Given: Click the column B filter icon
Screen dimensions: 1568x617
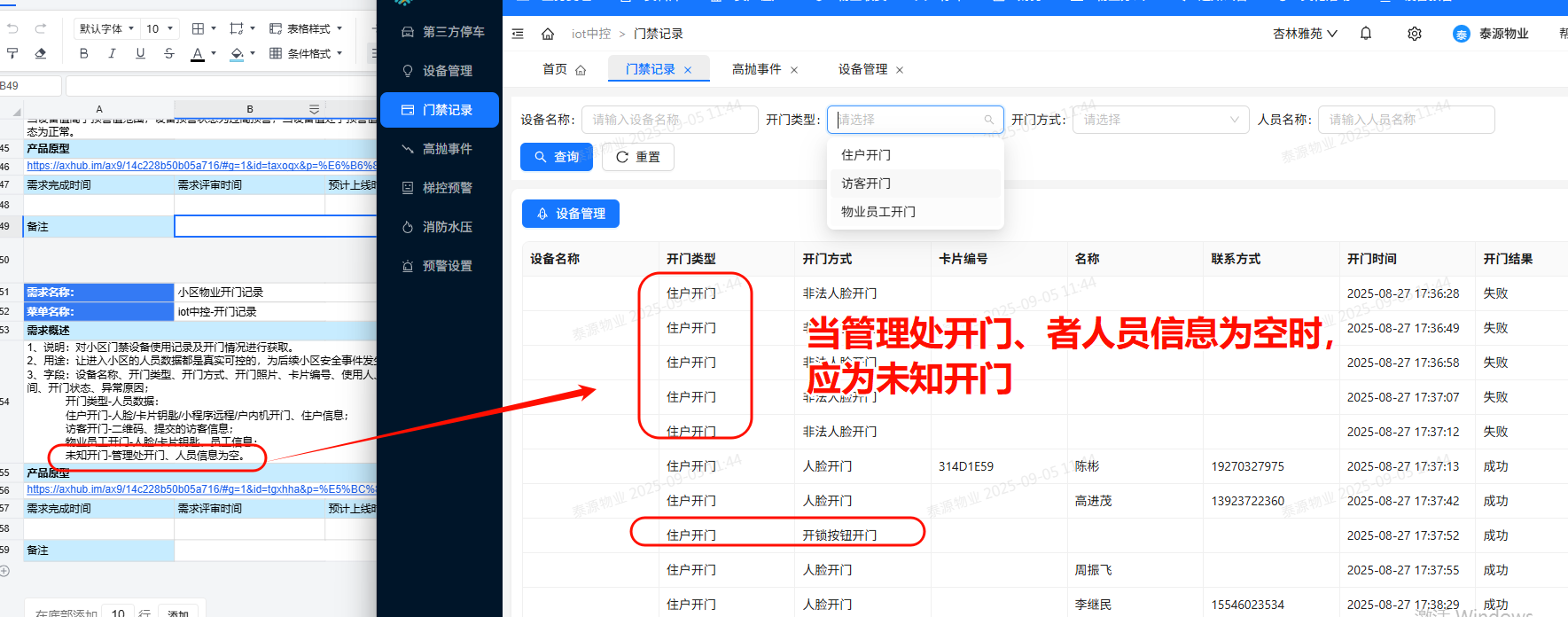Looking at the screenshot, I should pos(314,109).
